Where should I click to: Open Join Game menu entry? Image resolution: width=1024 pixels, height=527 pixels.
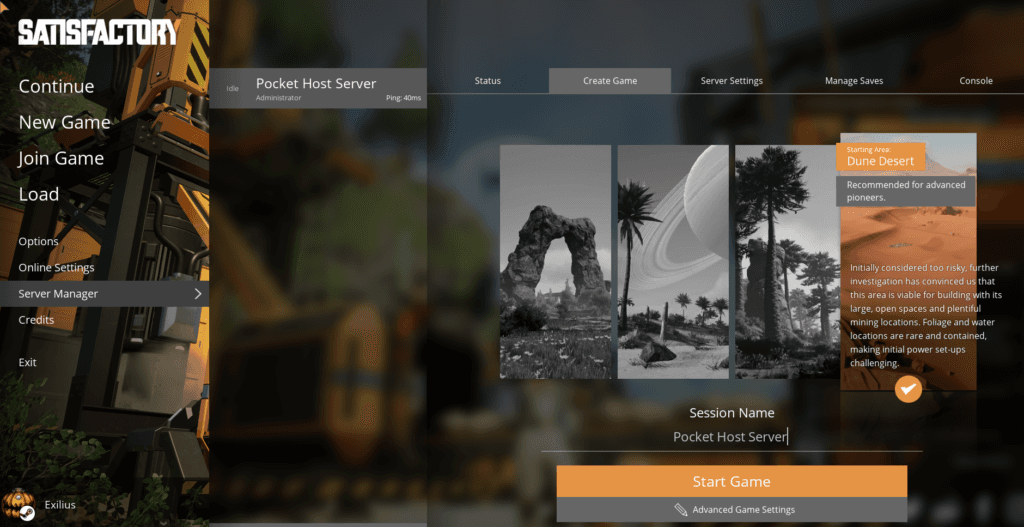pos(61,159)
